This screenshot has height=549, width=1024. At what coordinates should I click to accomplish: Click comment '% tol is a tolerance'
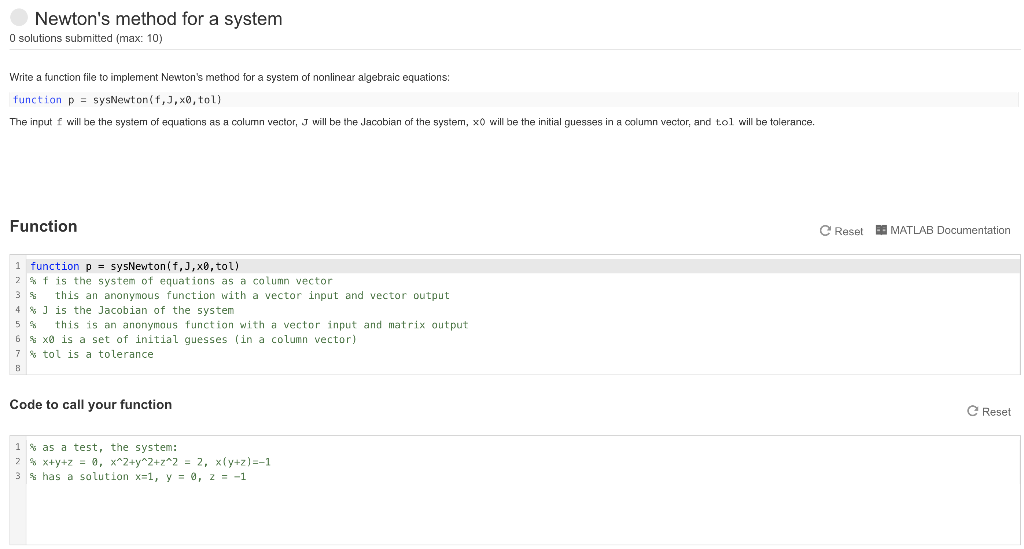pyautogui.click(x=91, y=354)
